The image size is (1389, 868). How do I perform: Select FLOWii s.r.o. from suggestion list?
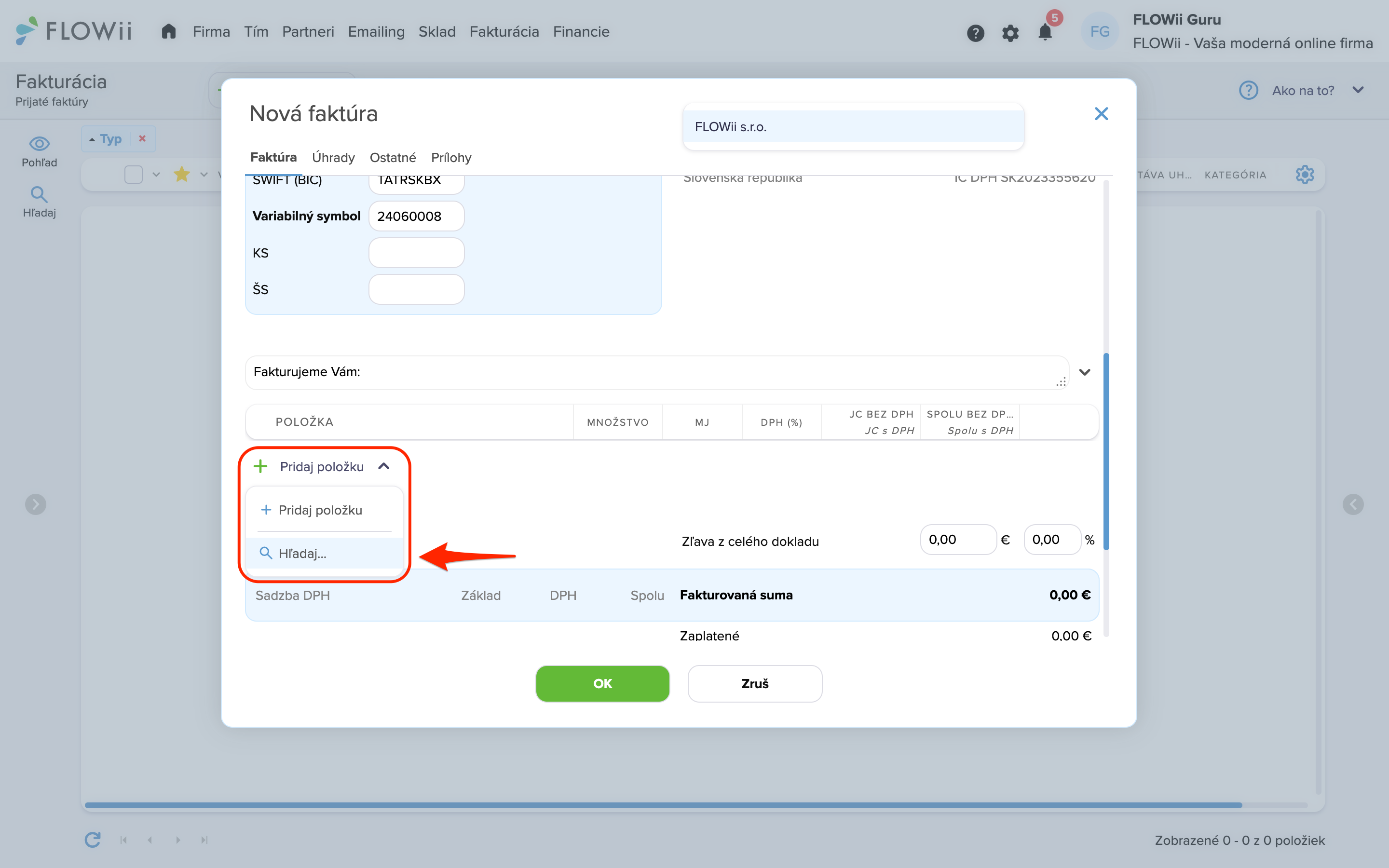pyautogui.click(x=853, y=126)
